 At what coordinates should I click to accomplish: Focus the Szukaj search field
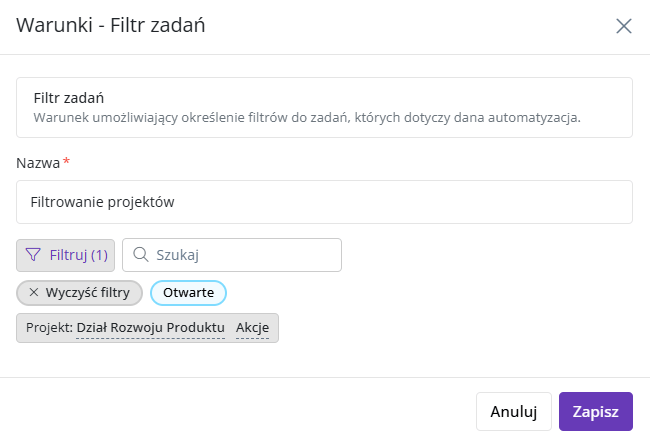232,255
